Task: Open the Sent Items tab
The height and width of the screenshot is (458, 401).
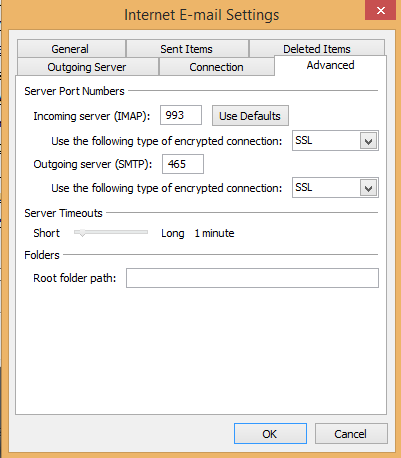Action: (x=187, y=49)
